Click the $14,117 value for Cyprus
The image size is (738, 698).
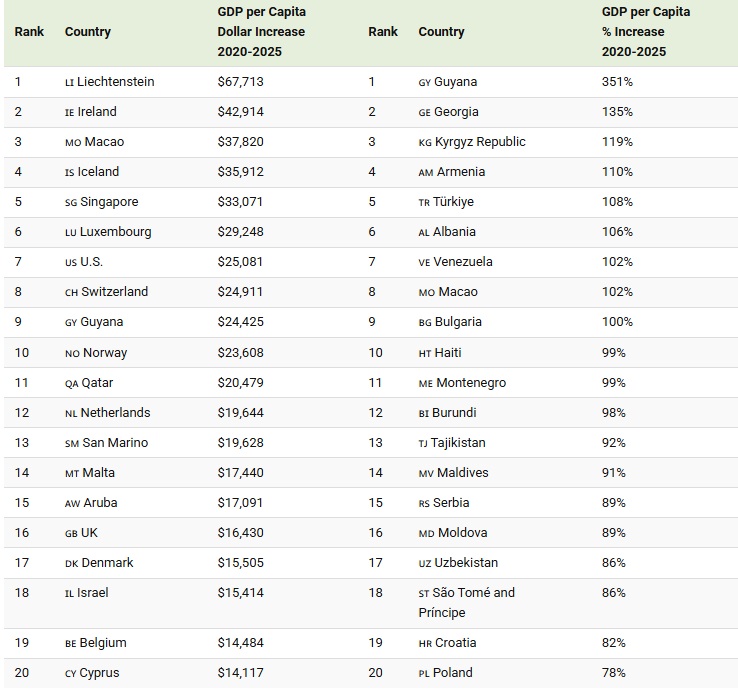240,672
